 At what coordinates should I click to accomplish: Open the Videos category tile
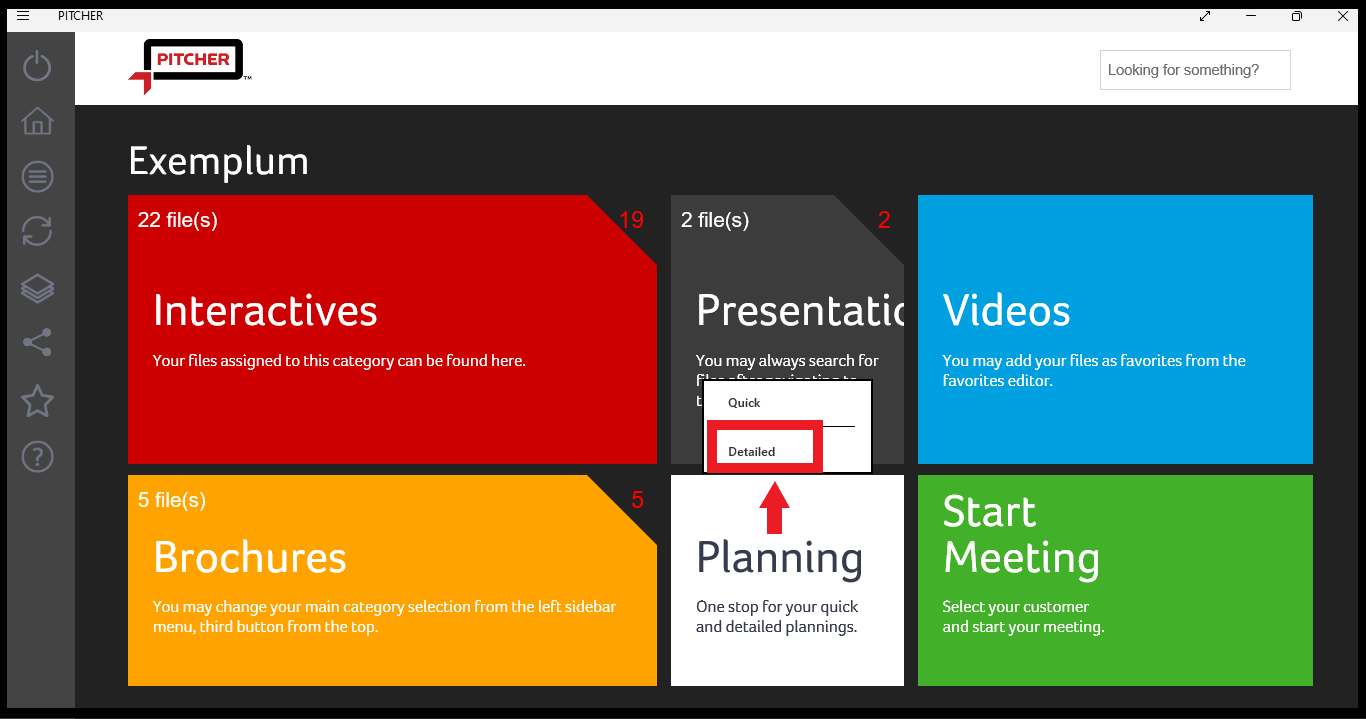(1115, 330)
